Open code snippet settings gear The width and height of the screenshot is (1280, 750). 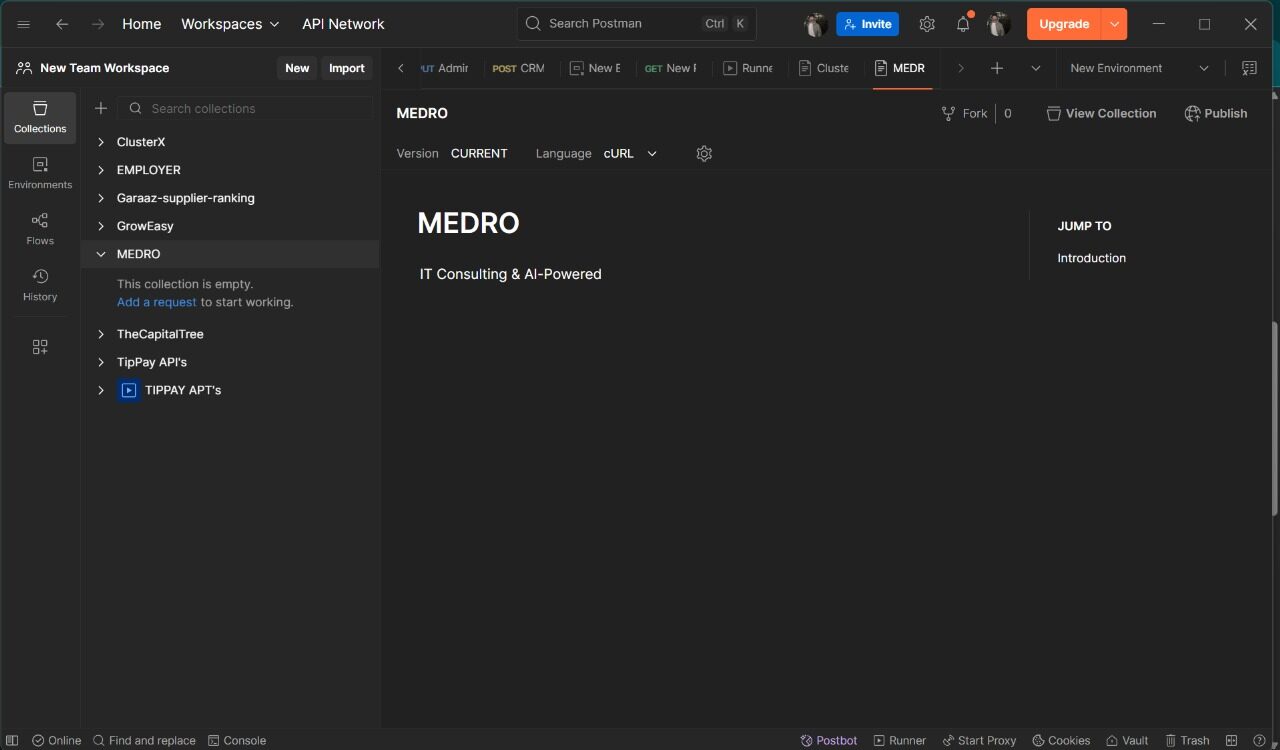[704, 153]
